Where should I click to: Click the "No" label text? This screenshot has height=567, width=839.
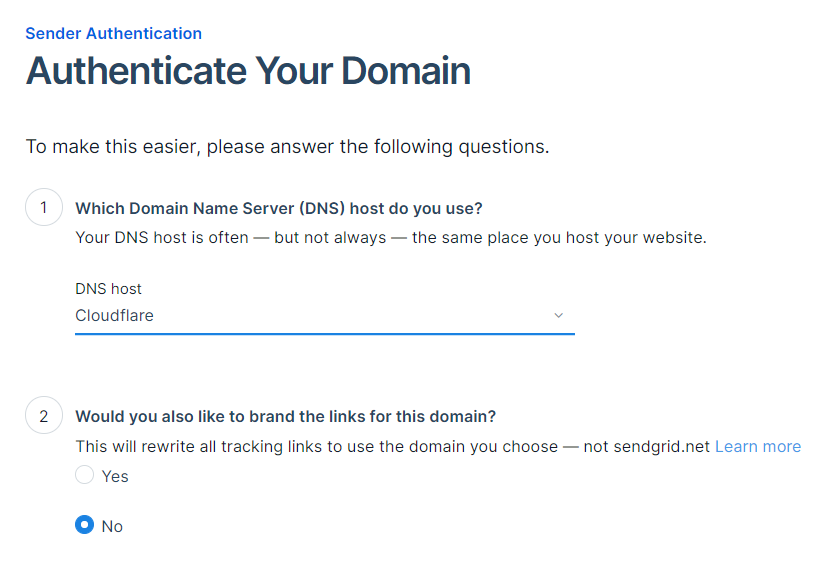tap(112, 526)
